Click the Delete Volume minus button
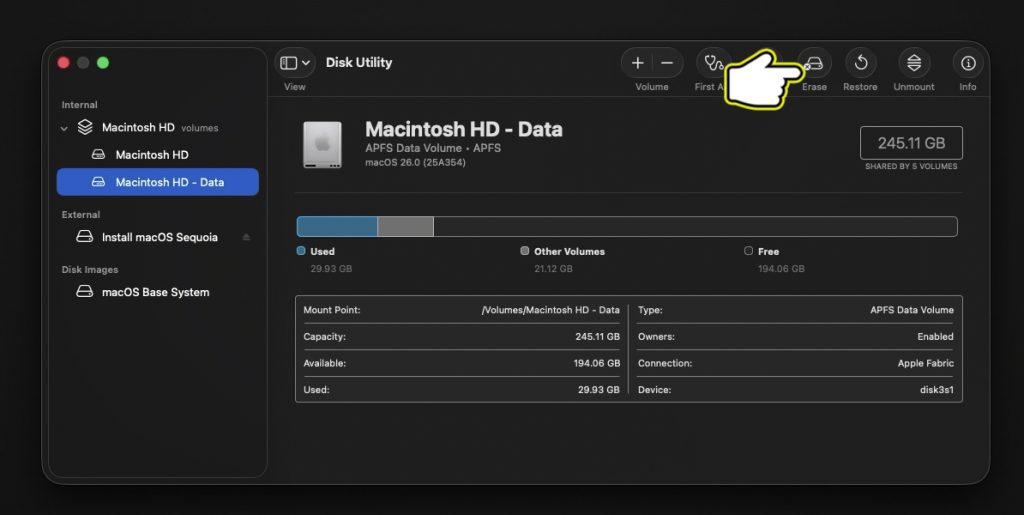Image resolution: width=1024 pixels, height=515 pixels. coord(667,63)
